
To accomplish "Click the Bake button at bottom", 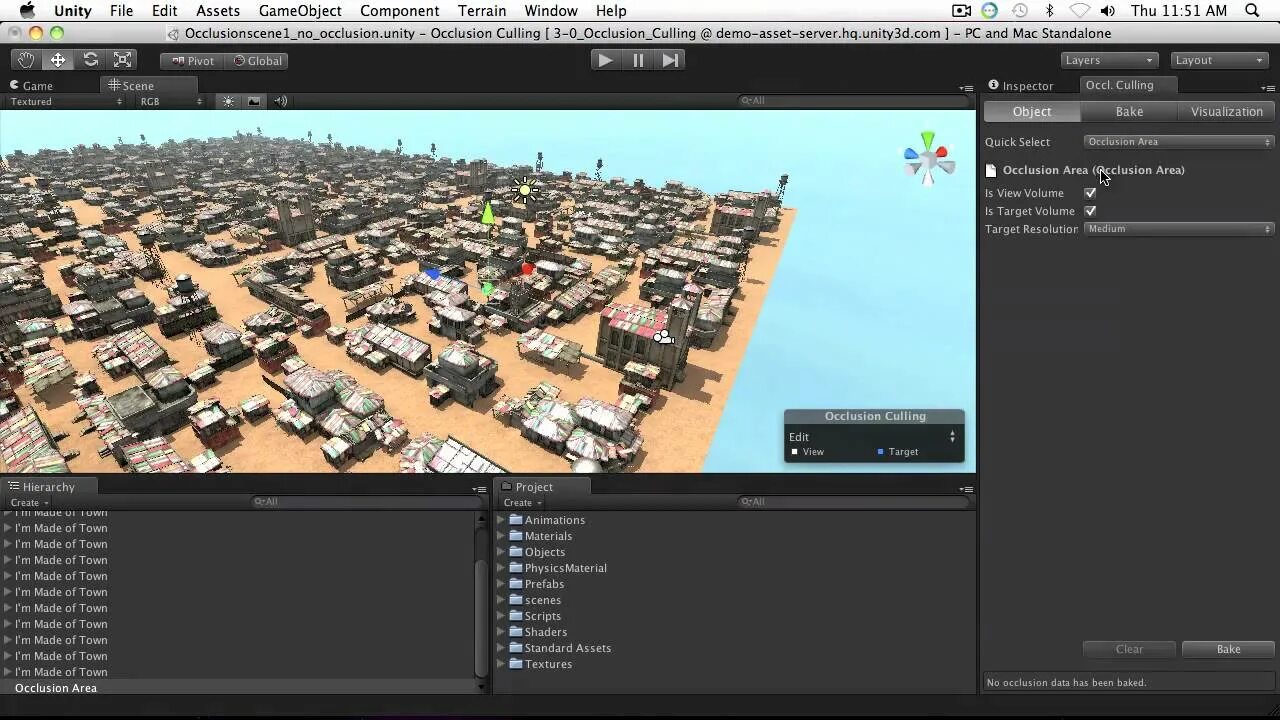I will point(1228,649).
